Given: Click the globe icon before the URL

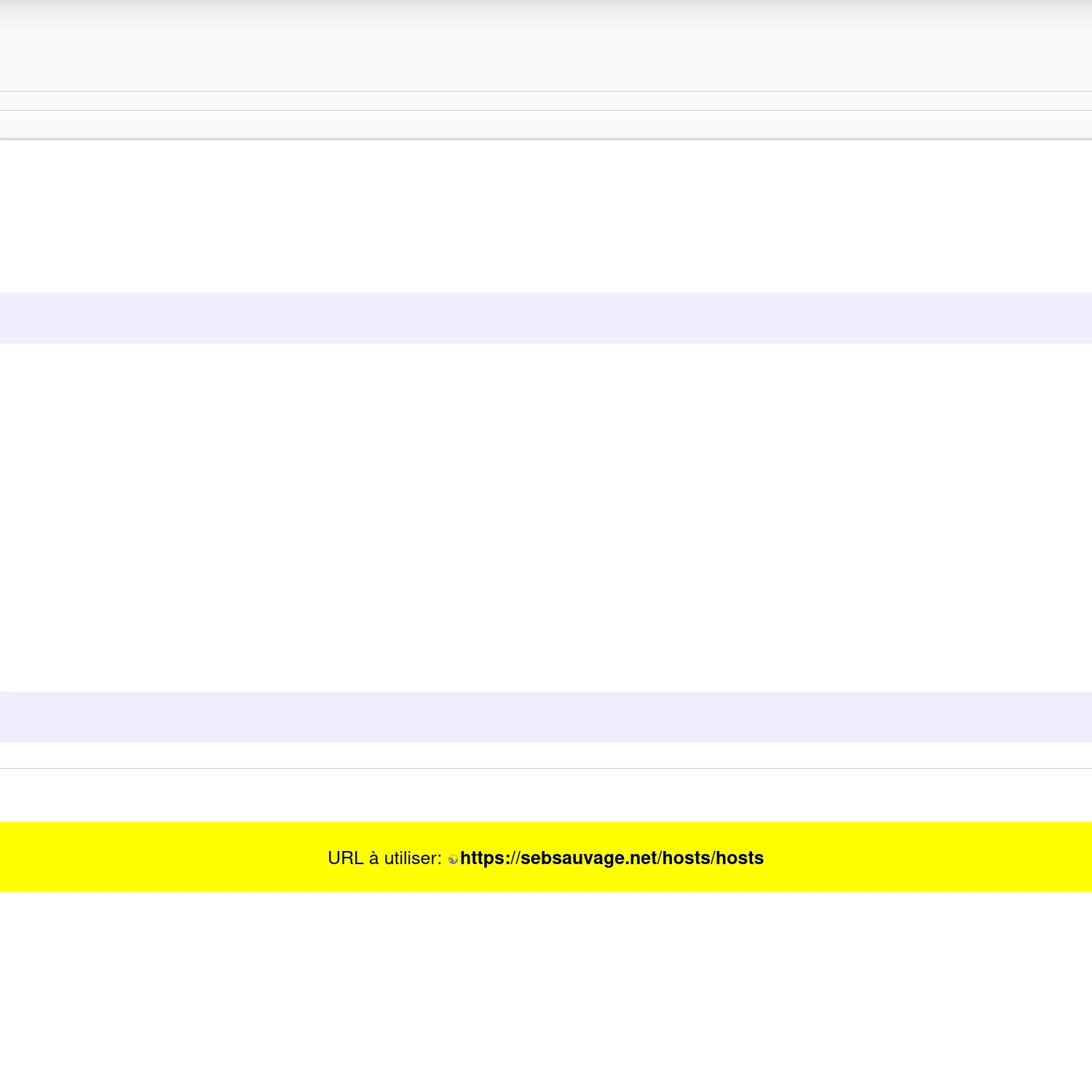Looking at the screenshot, I should (454, 860).
